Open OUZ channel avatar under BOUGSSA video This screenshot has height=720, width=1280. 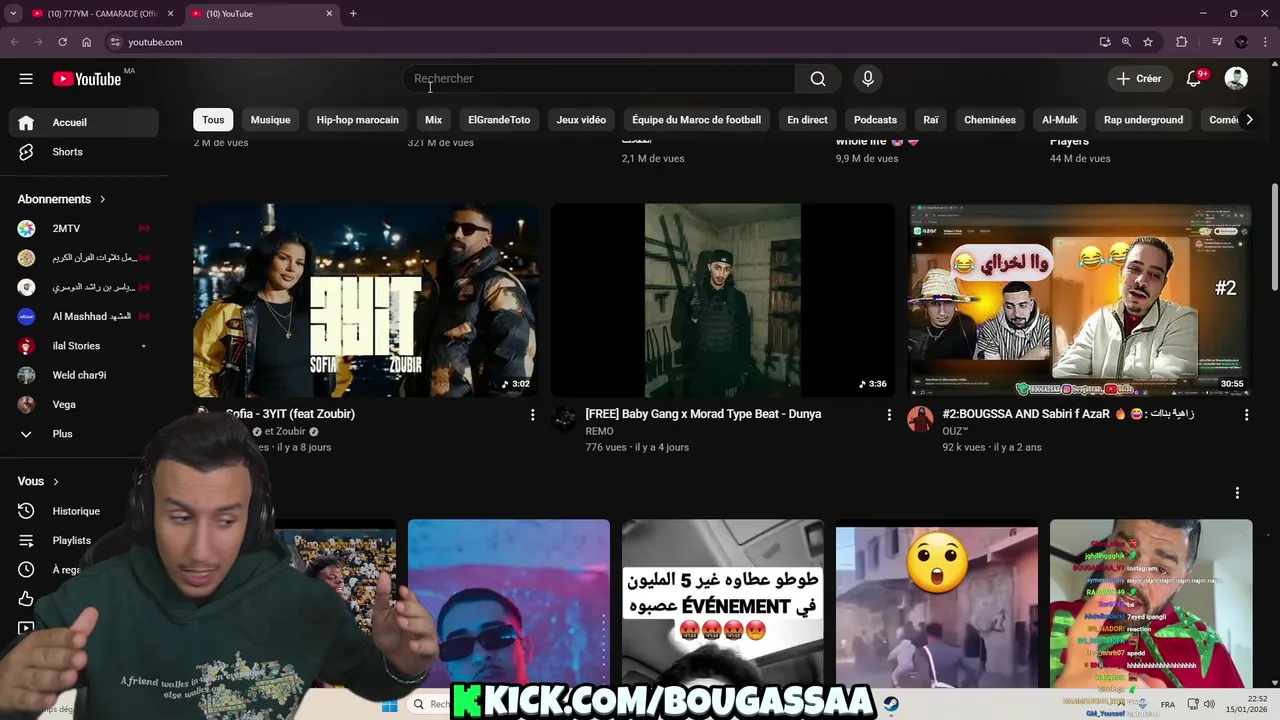(x=920, y=419)
